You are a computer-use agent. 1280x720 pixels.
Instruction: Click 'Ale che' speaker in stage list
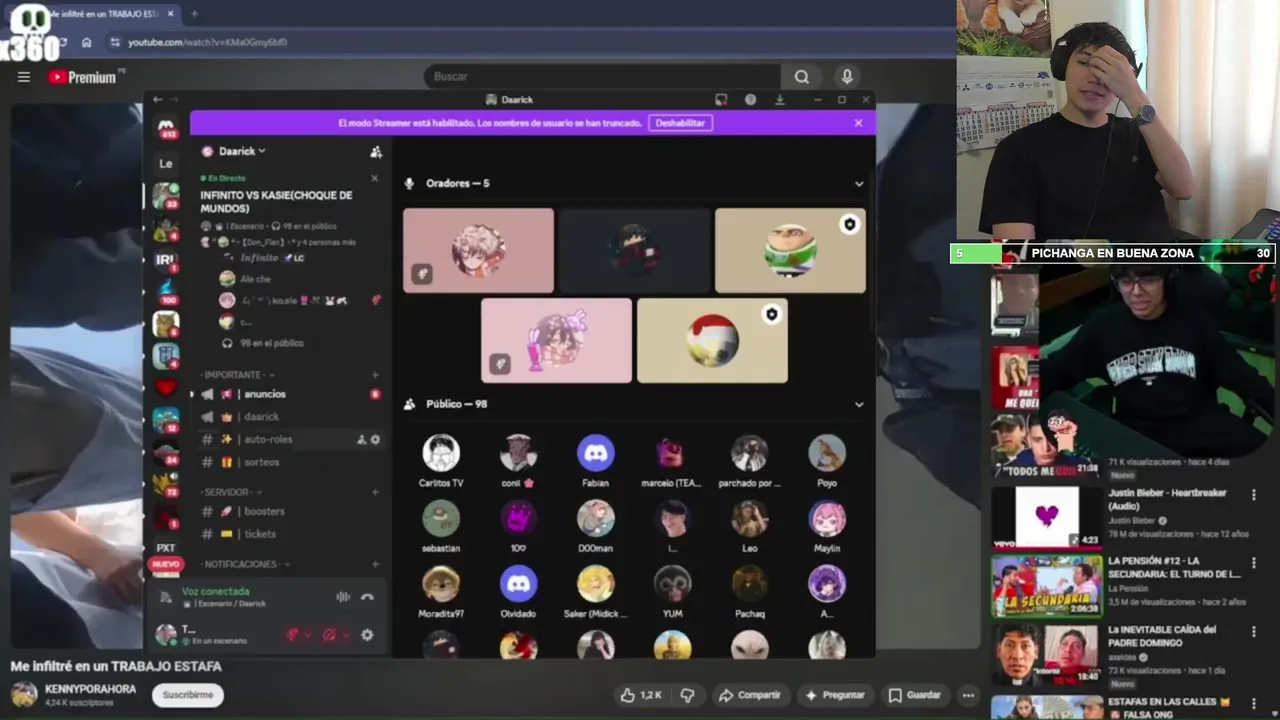(255, 279)
